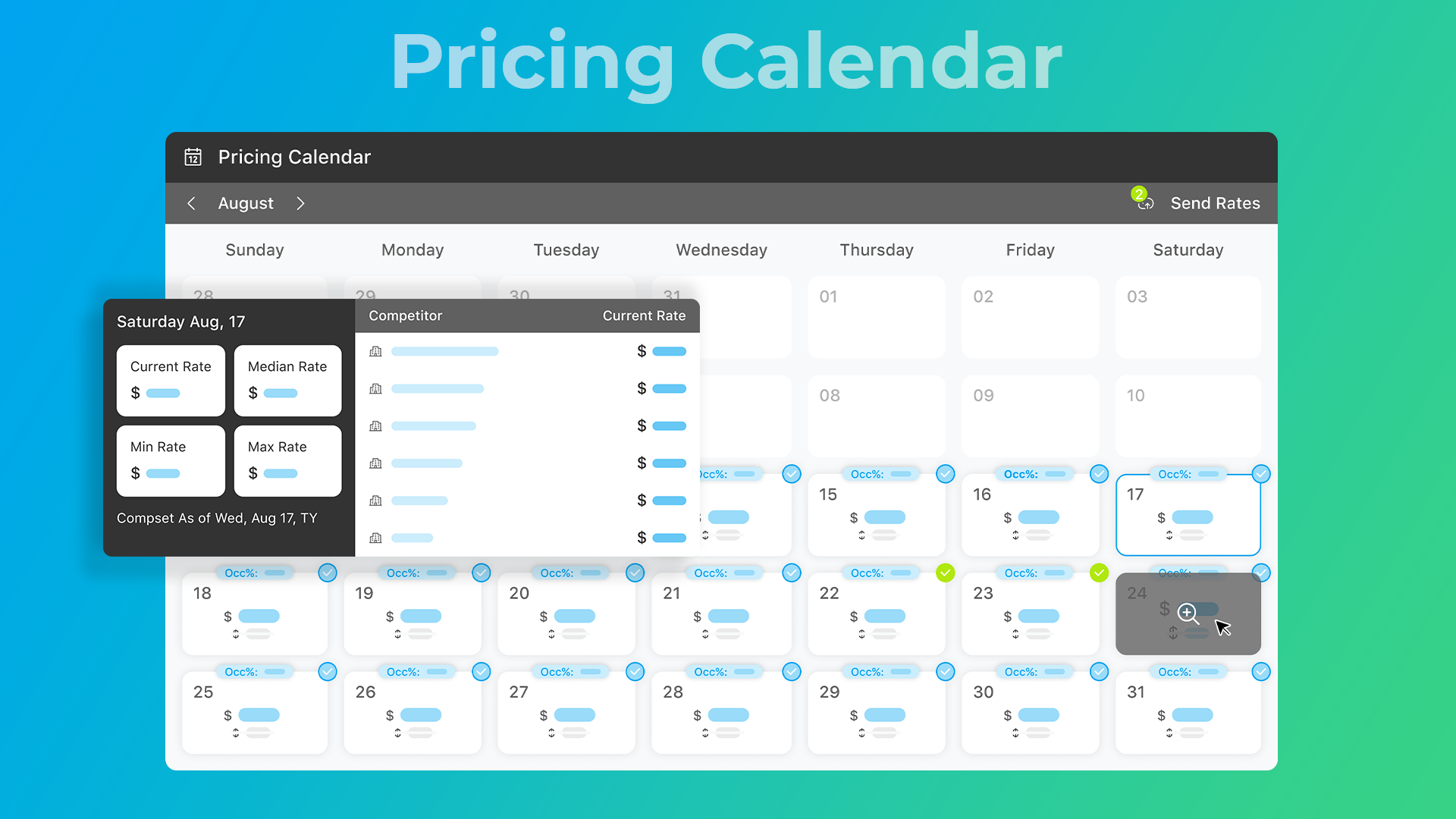
Task: Click the cloud upload icon with badge
Action: [x=1145, y=202]
